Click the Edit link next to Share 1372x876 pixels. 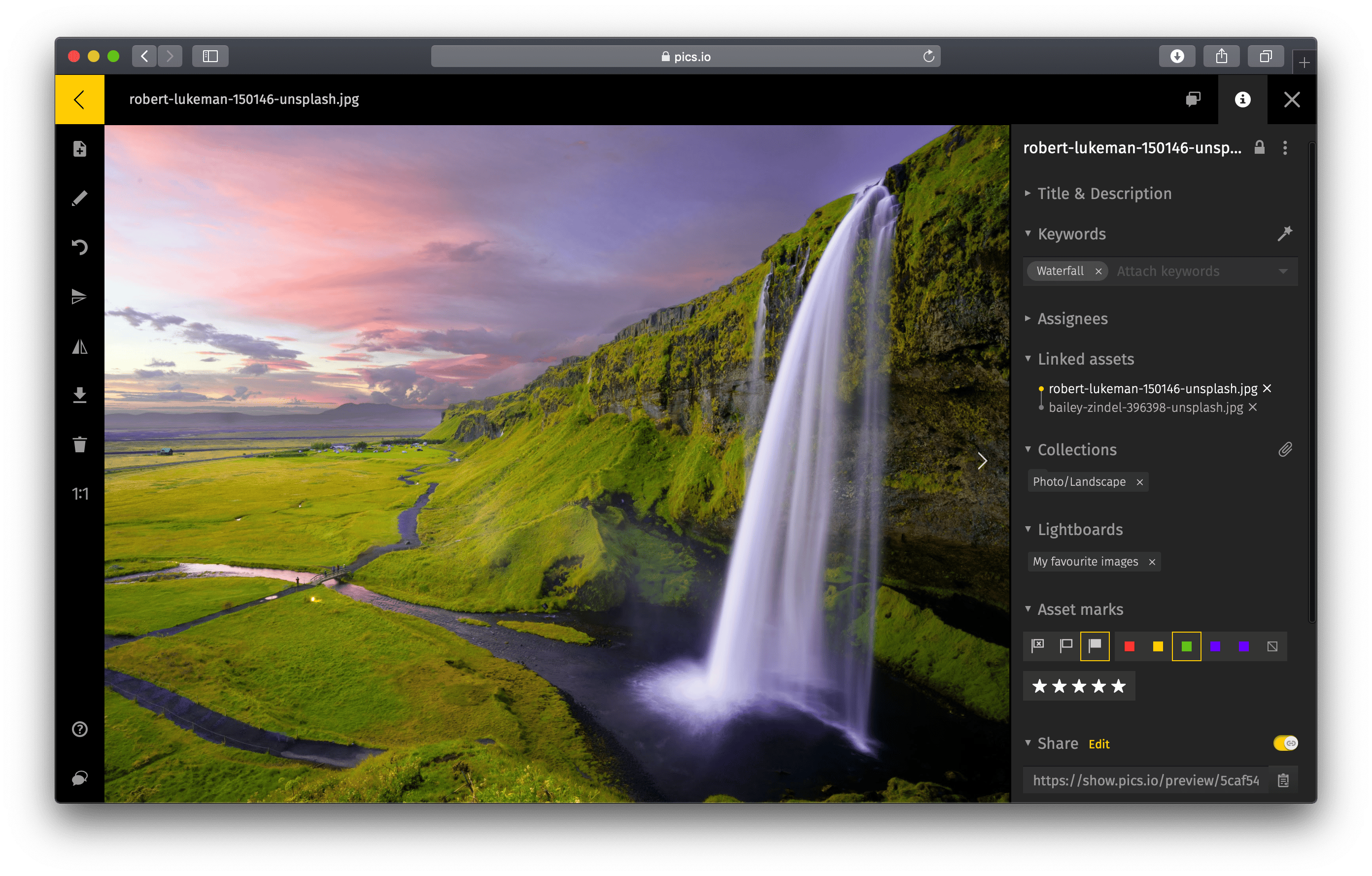coord(1098,744)
